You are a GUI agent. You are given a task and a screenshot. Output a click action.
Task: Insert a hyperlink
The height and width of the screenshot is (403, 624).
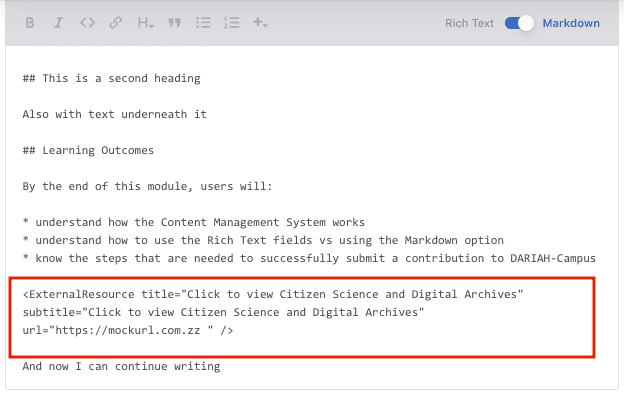(x=116, y=23)
